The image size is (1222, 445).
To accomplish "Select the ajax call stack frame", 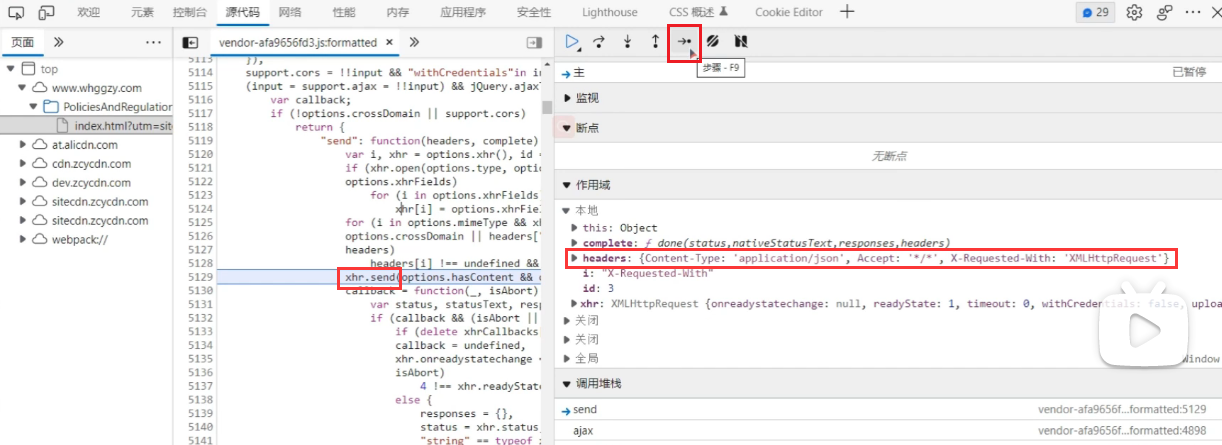I will (x=582, y=430).
